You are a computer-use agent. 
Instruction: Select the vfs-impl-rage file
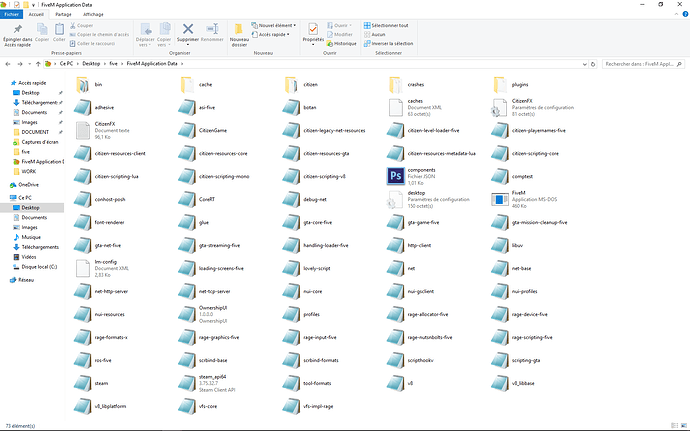coord(308,406)
